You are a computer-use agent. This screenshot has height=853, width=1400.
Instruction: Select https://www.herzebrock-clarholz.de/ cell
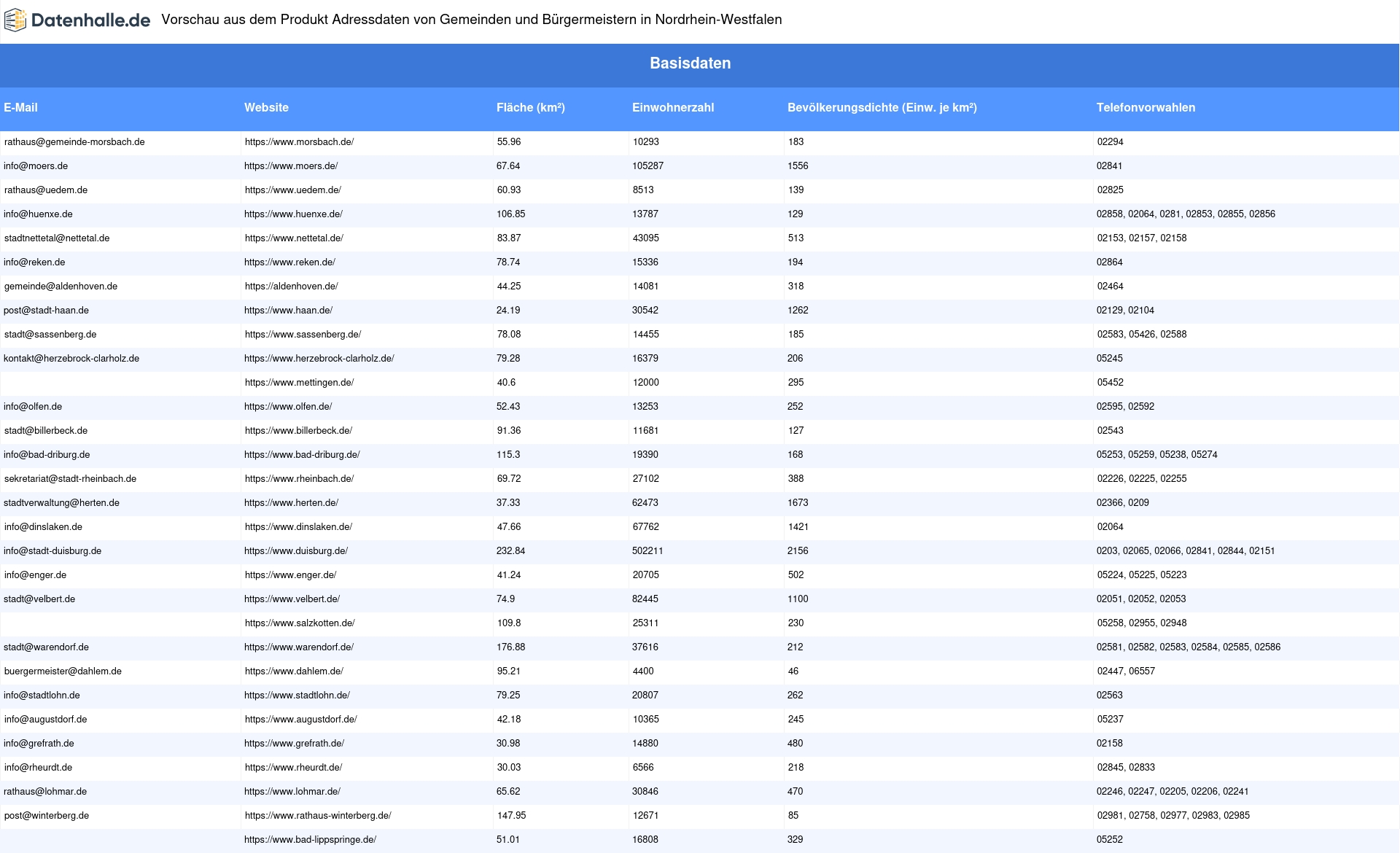coord(319,359)
